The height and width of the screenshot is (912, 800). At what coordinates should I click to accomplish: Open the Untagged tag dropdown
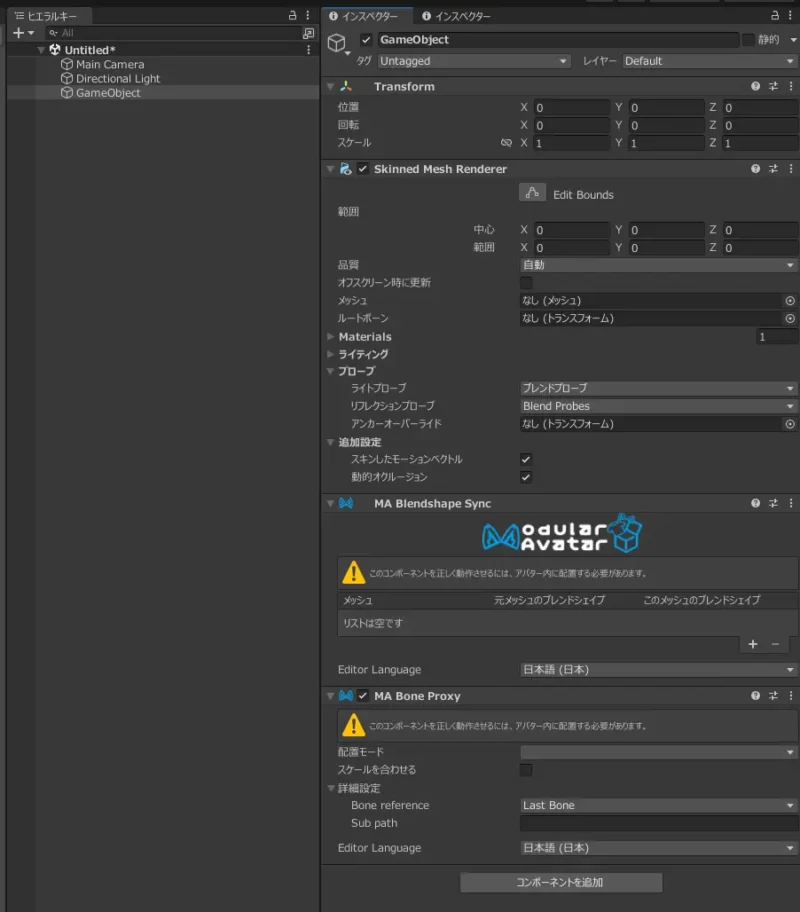coord(474,61)
